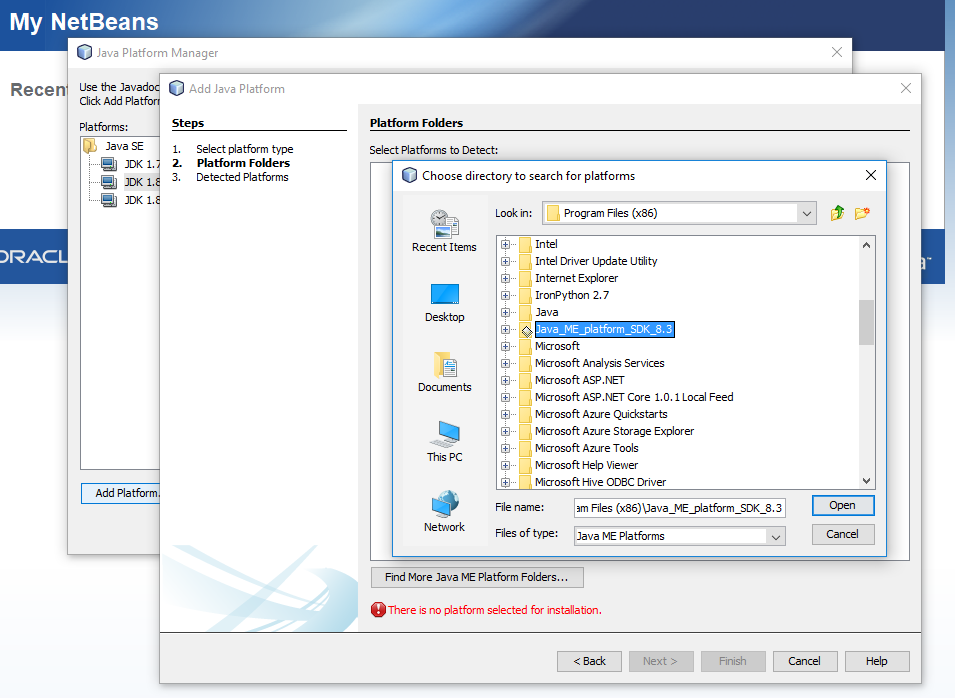Click the Back wizard button
This screenshot has height=698, width=955.
pyautogui.click(x=589, y=661)
